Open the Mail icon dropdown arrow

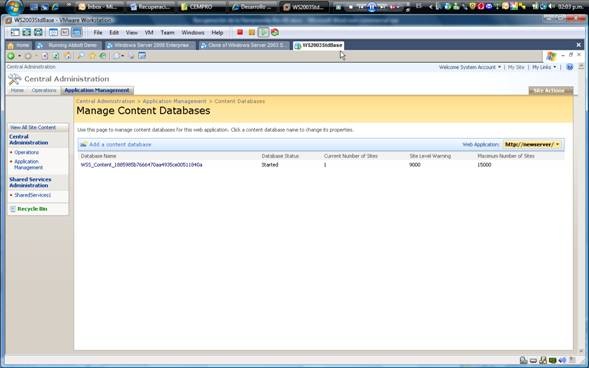tap(122, 56)
